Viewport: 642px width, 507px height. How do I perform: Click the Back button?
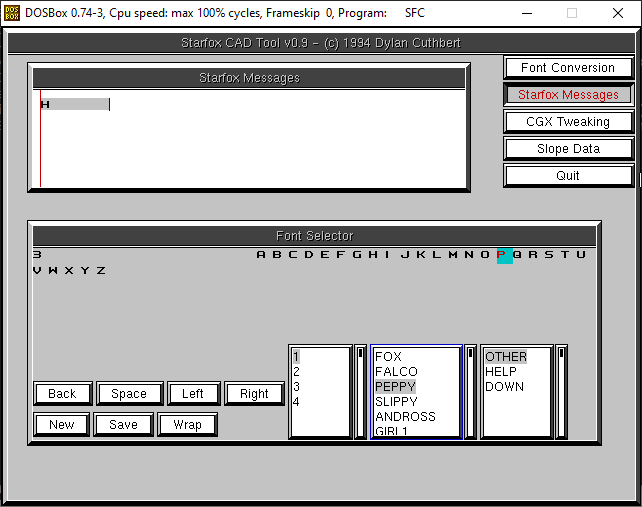(x=62, y=394)
